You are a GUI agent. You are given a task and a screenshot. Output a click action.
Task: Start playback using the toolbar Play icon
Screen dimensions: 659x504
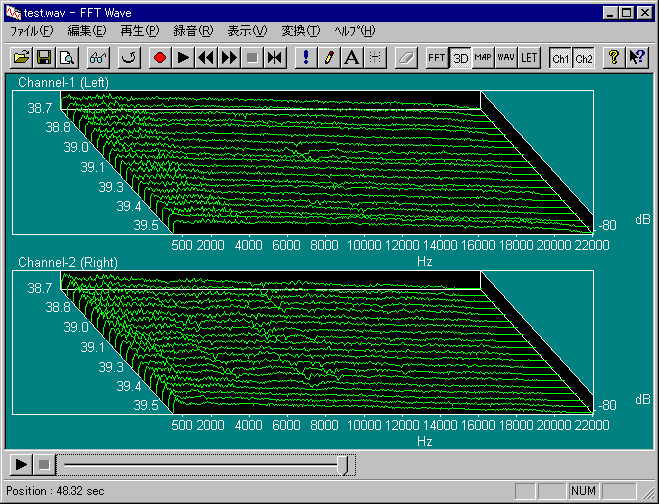183,58
